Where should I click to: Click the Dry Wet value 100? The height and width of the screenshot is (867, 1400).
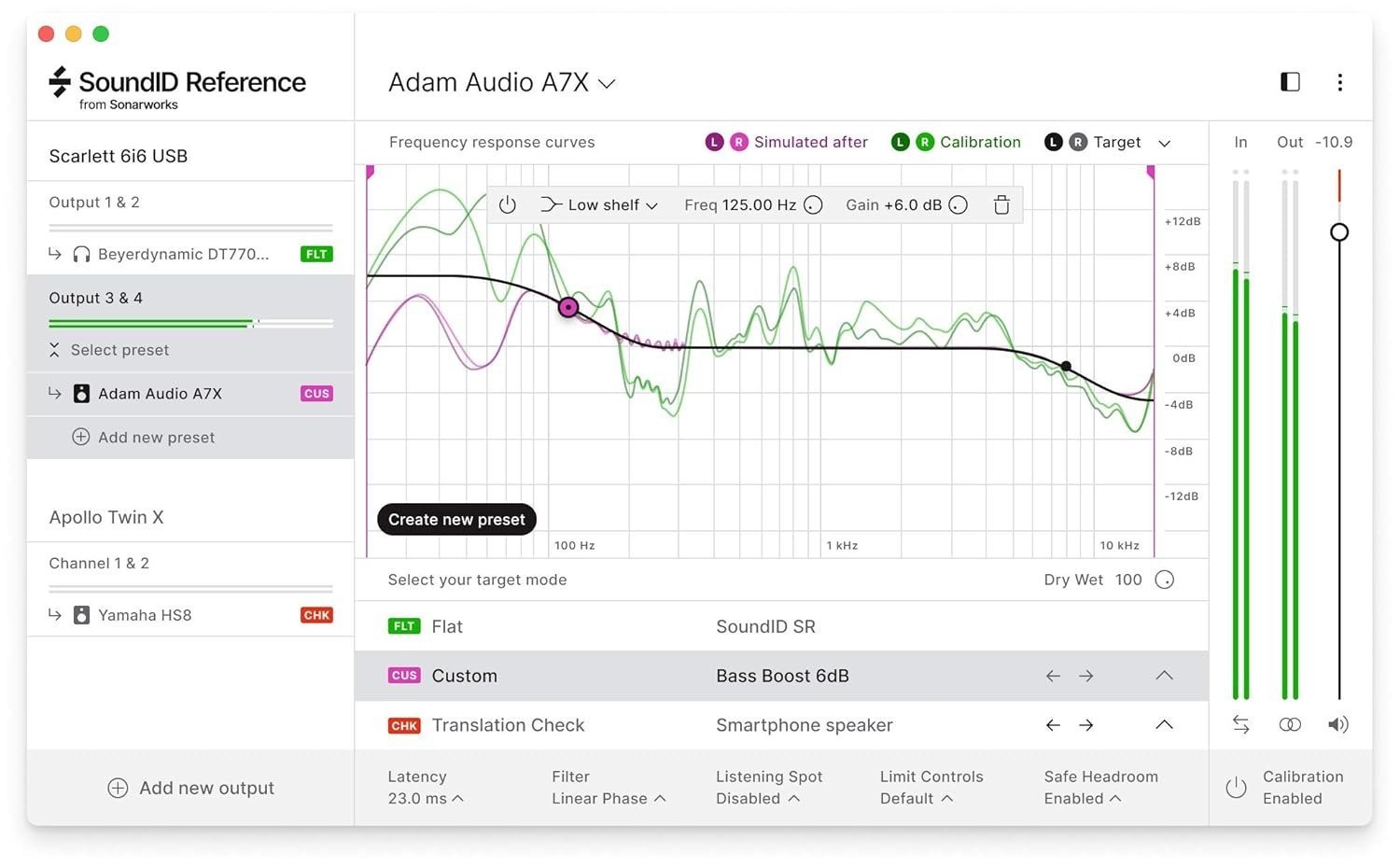pyautogui.click(x=1128, y=580)
